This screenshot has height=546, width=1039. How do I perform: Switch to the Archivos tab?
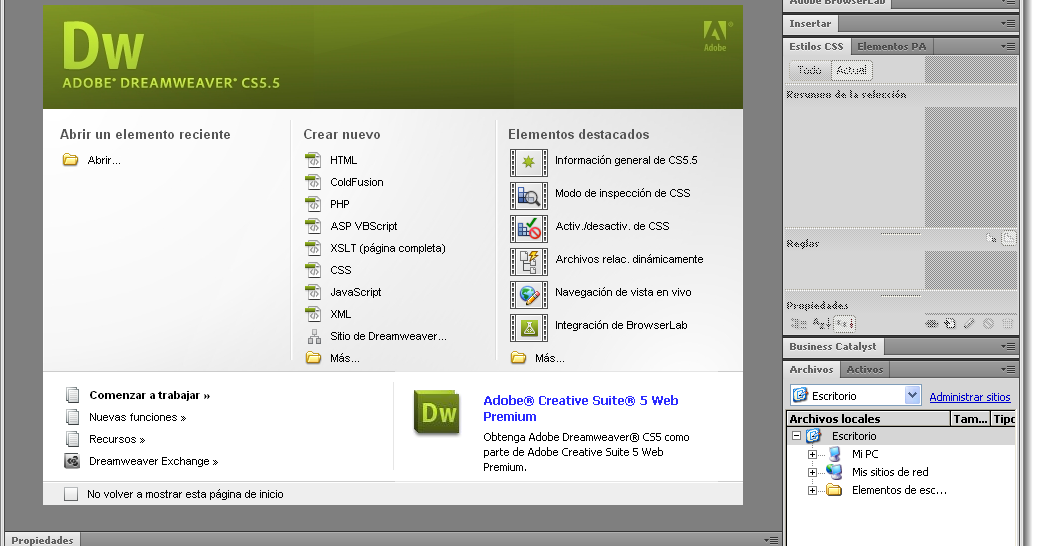pyautogui.click(x=811, y=369)
